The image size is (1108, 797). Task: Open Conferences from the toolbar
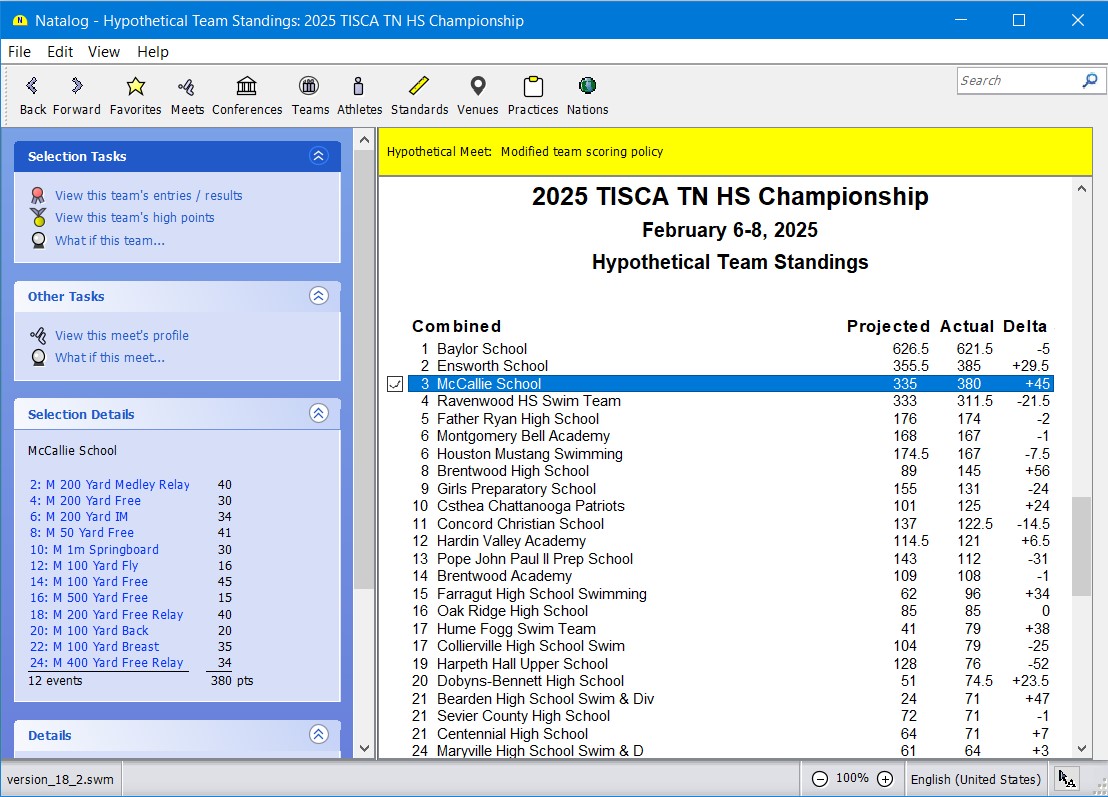coord(247,87)
